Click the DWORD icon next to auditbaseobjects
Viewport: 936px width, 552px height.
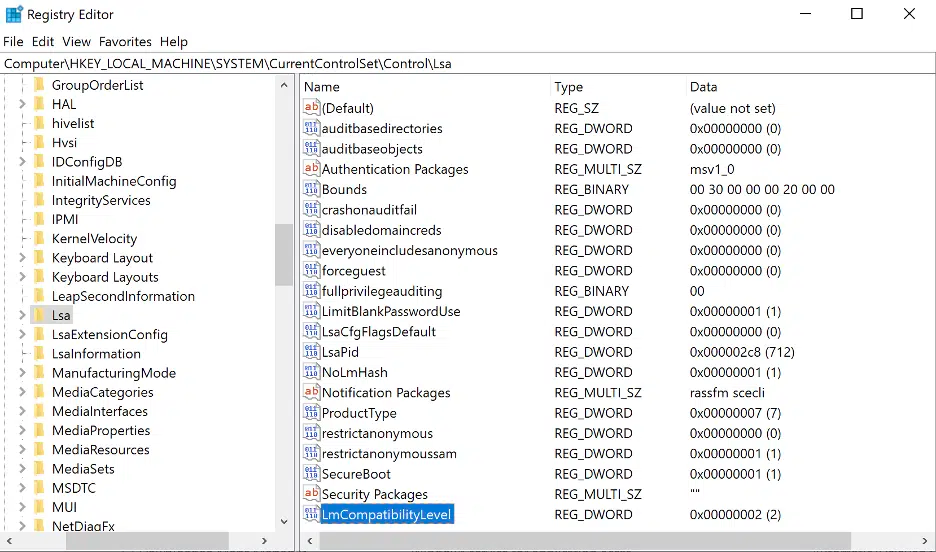tap(311, 148)
